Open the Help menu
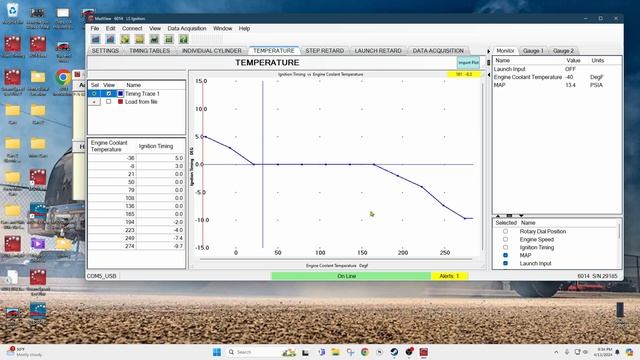 click(x=244, y=29)
